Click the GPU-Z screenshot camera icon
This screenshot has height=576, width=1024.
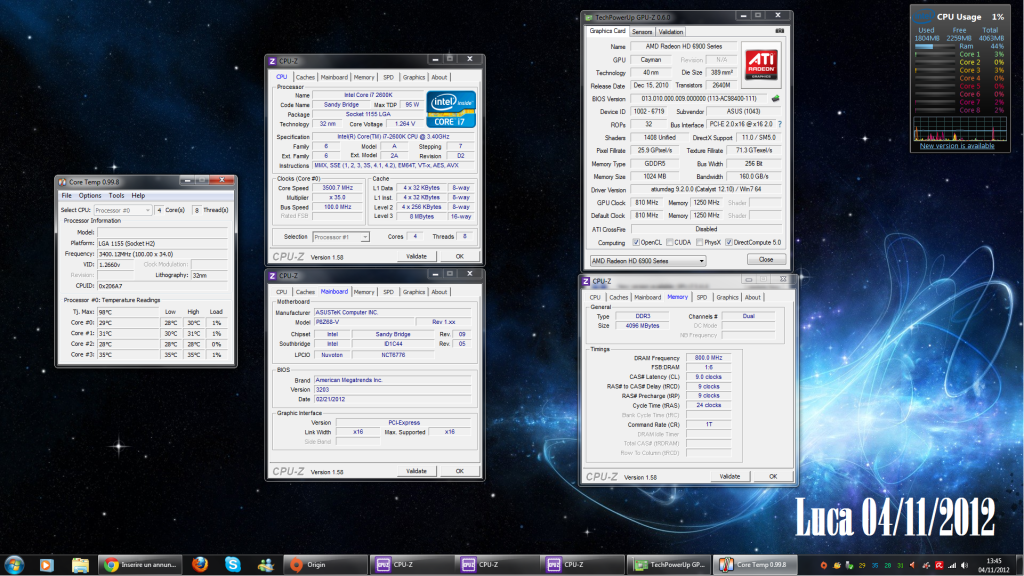pyautogui.click(x=779, y=31)
